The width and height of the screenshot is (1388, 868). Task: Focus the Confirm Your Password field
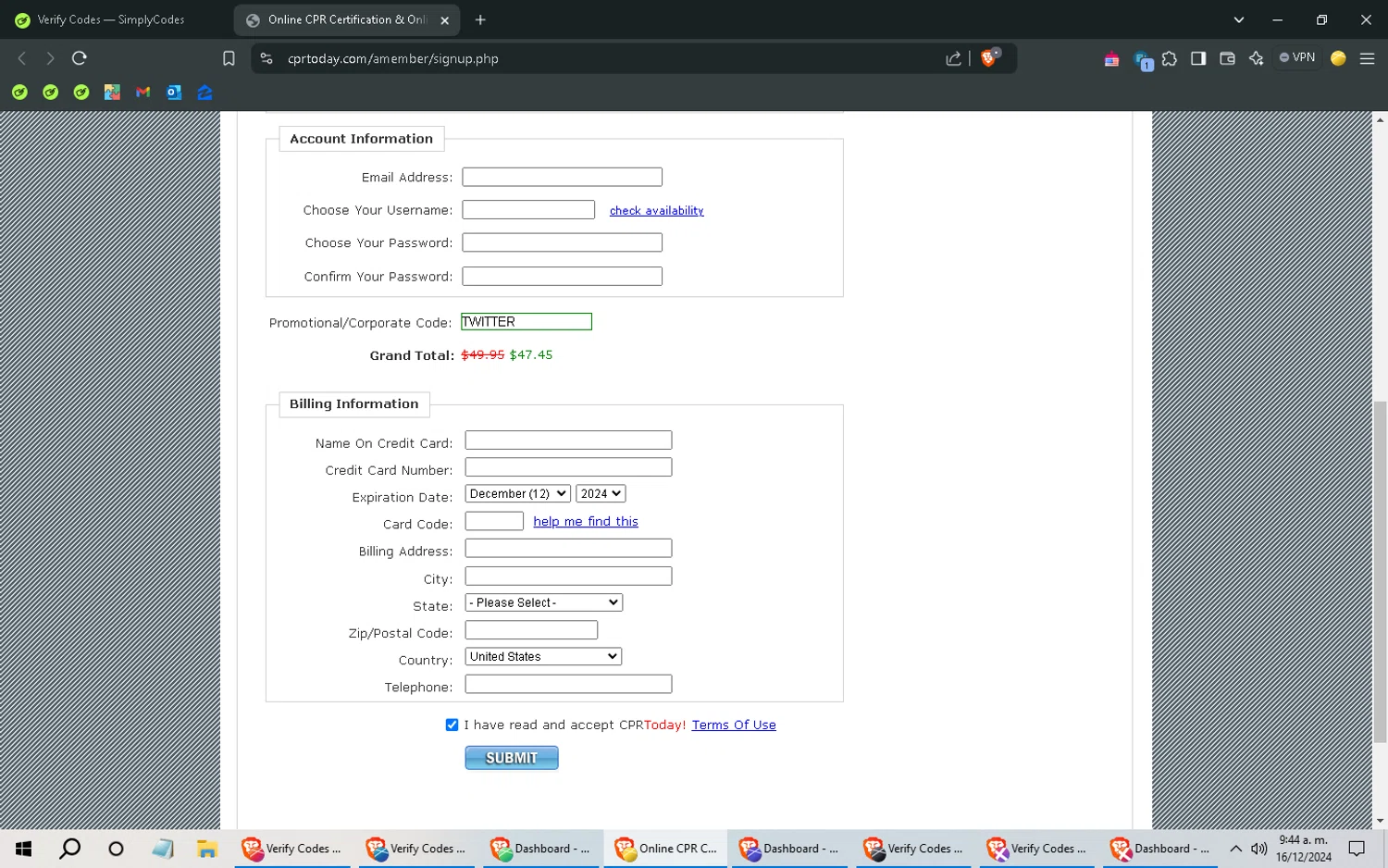[562, 276]
